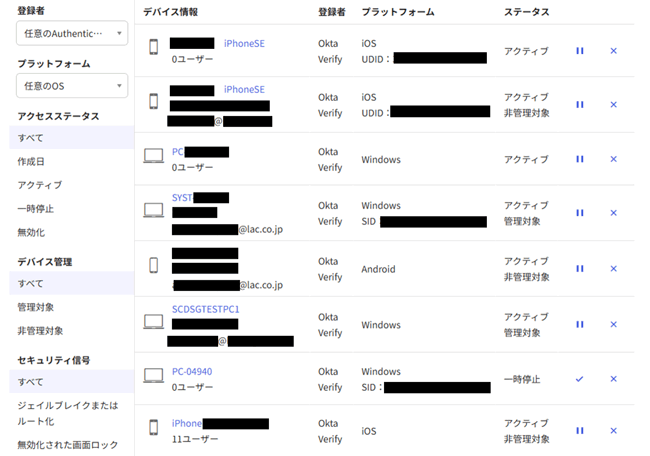This screenshot has width=650, height=456.
Task: Open the プラットフォーム 任意のOS dropdown
Action: coord(72,86)
